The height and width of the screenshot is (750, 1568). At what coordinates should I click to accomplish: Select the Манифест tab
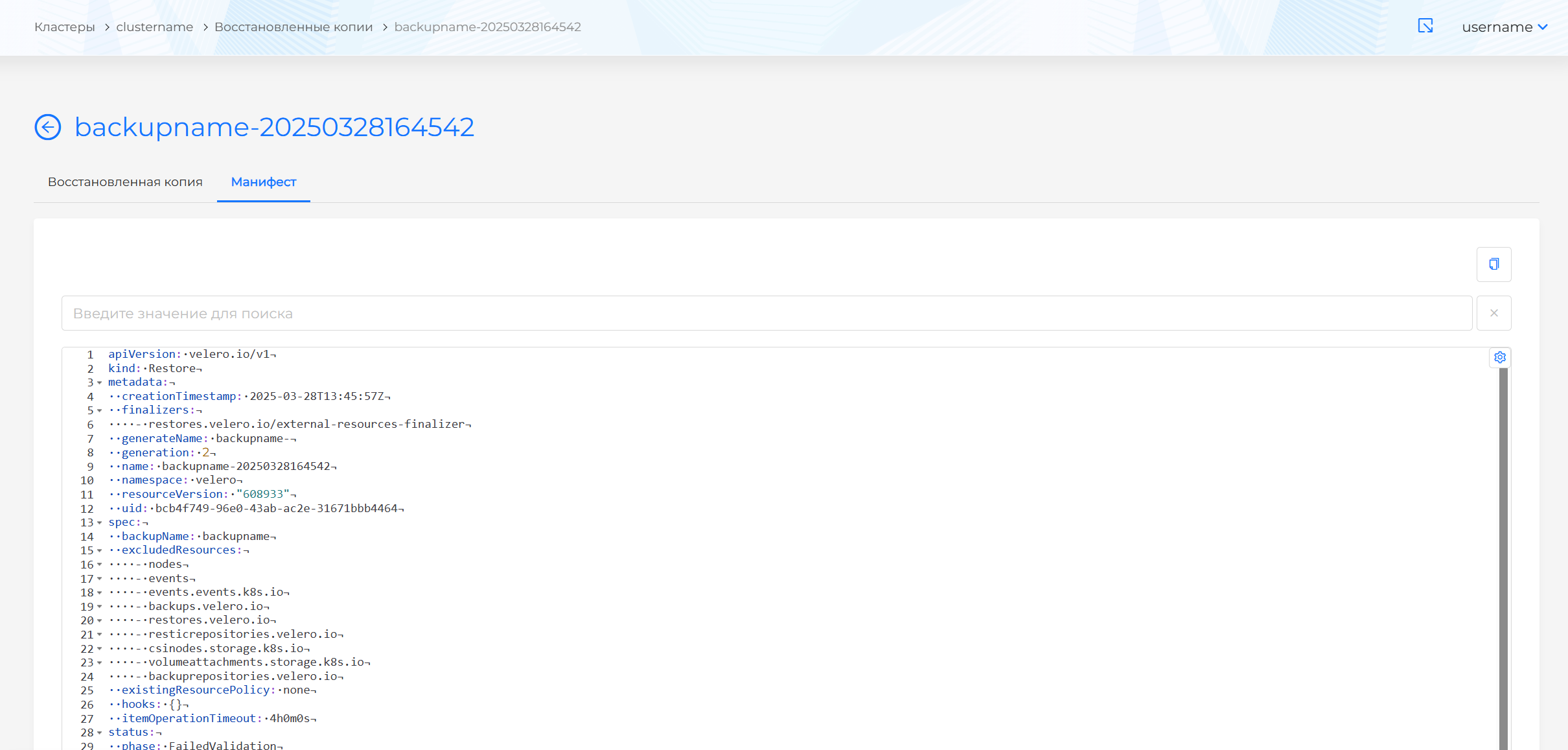click(x=263, y=182)
